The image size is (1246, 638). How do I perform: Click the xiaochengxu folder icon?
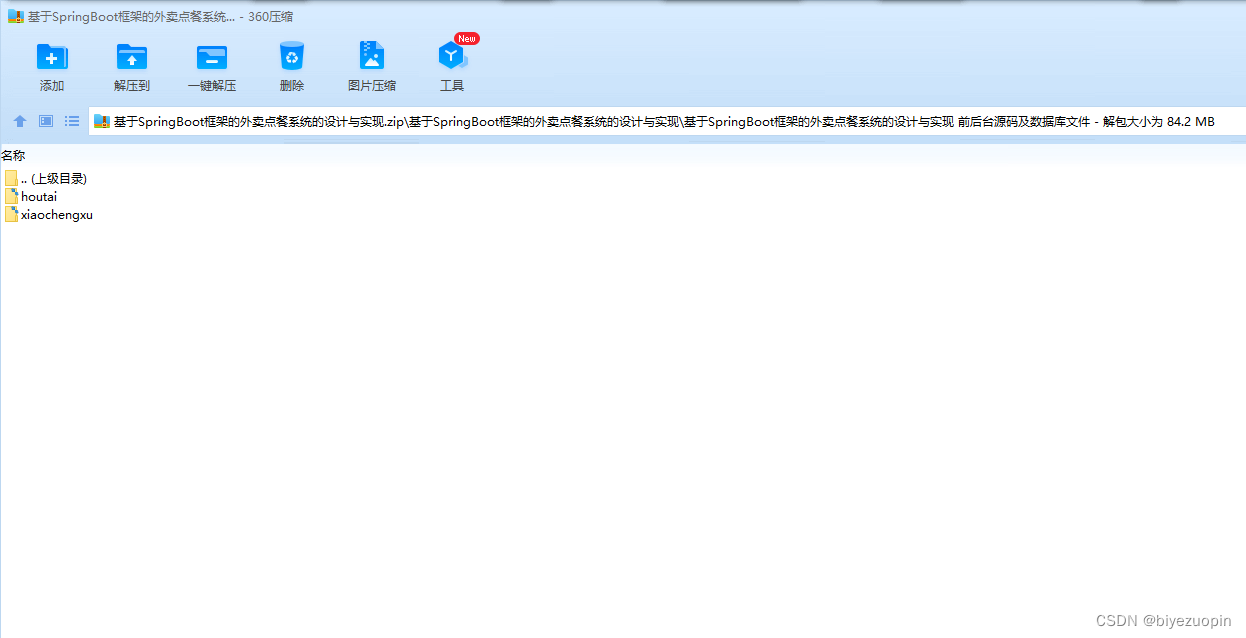(x=11, y=214)
